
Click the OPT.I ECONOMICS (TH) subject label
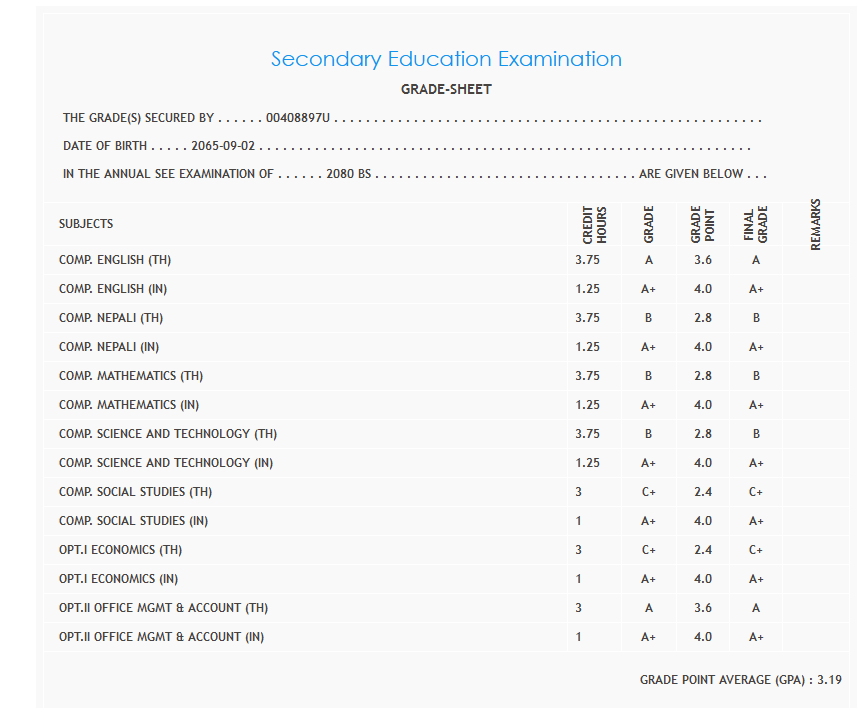(x=120, y=550)
